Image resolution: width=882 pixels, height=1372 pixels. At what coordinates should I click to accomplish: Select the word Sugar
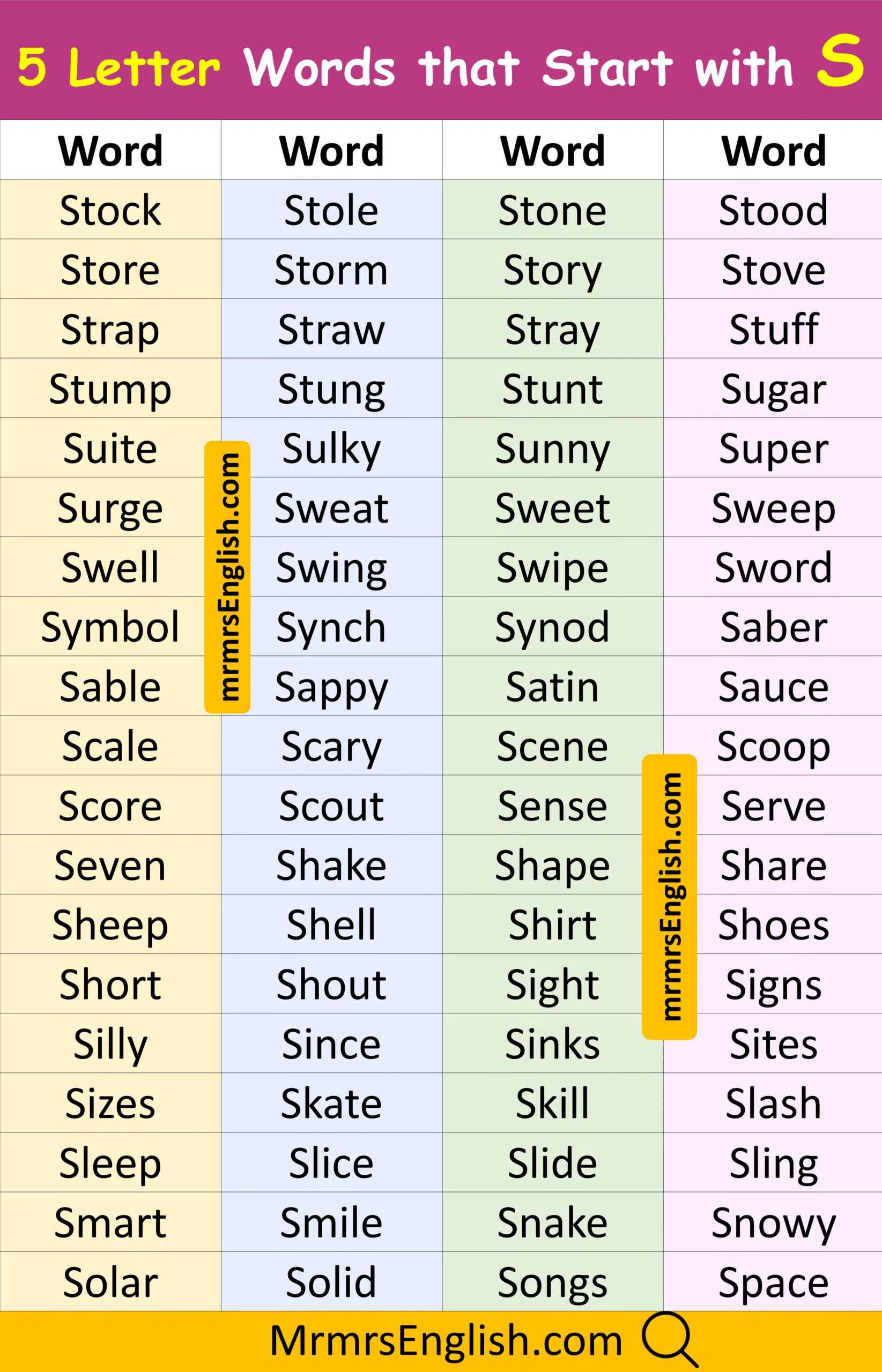click(773, 389)
